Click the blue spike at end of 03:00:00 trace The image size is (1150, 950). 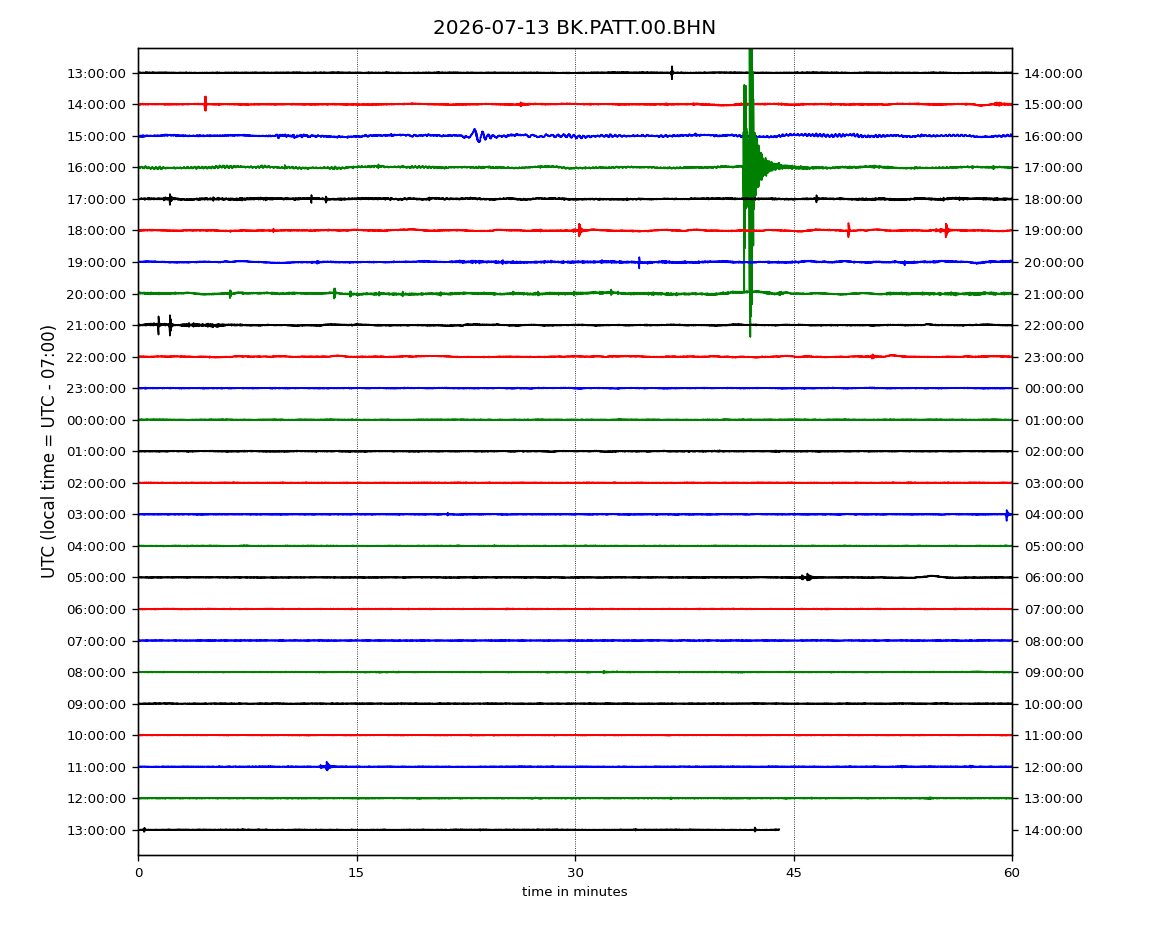coord(1008,515)
